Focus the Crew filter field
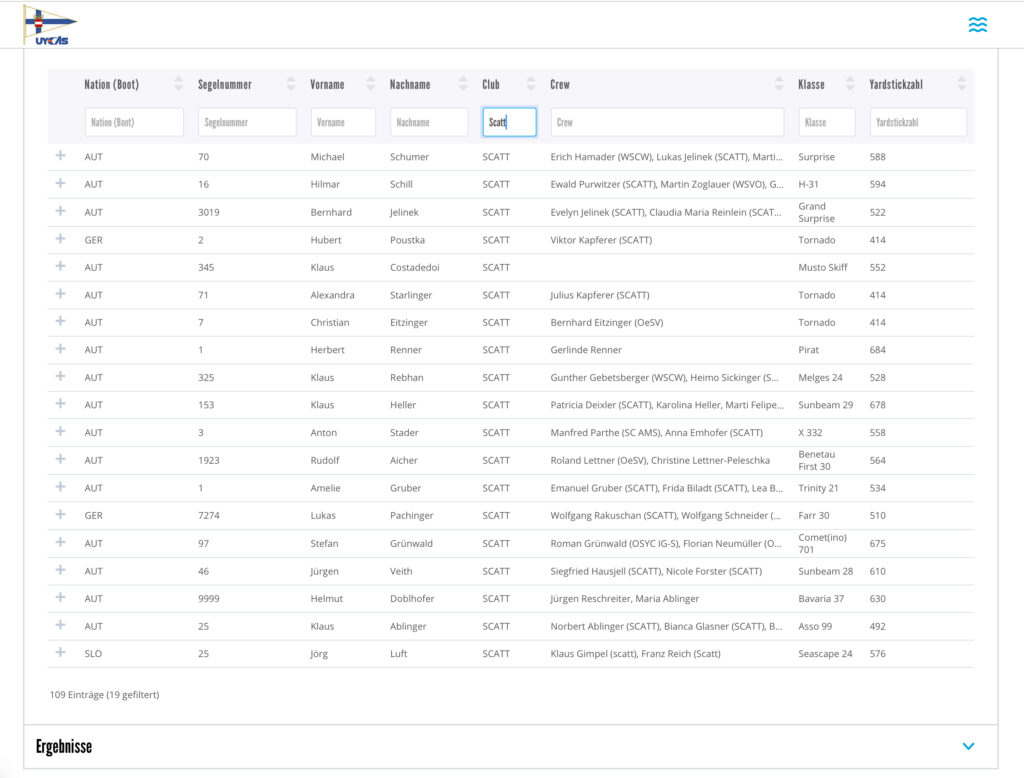This screenshot has height=778, width=1024. pos(667,122)
